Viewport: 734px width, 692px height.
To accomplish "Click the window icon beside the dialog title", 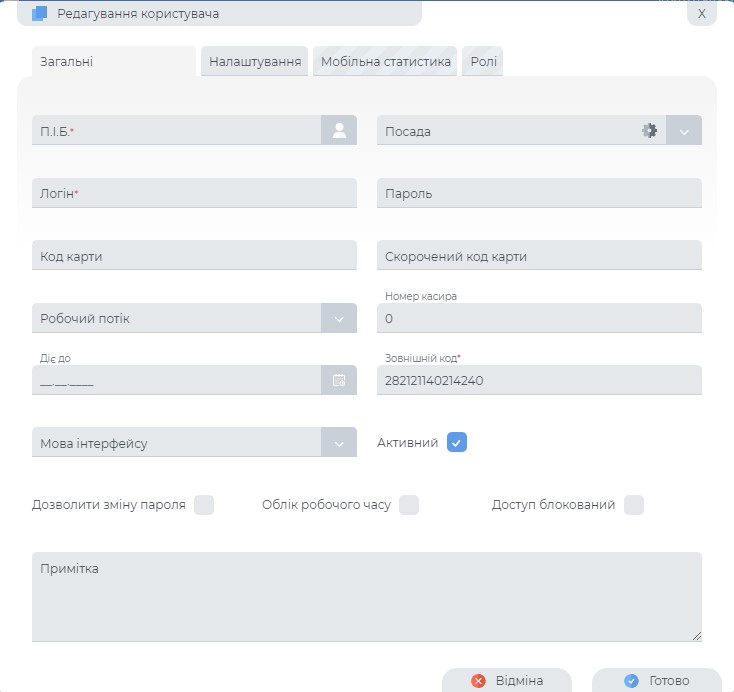I will tap(40, 14).
